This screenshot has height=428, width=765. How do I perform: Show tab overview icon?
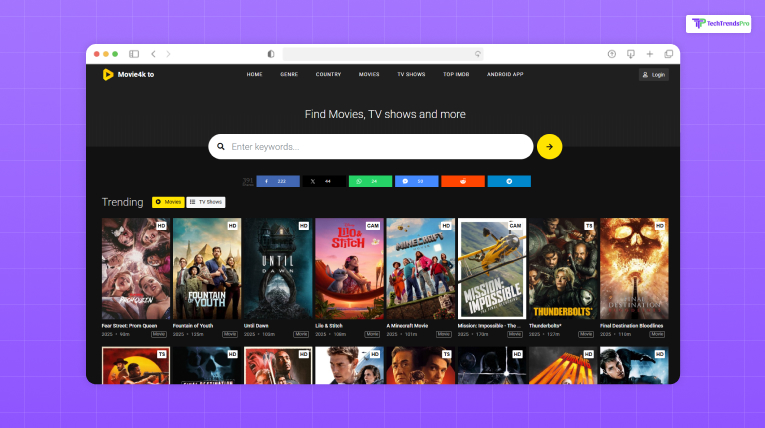[x=668, y=54]
